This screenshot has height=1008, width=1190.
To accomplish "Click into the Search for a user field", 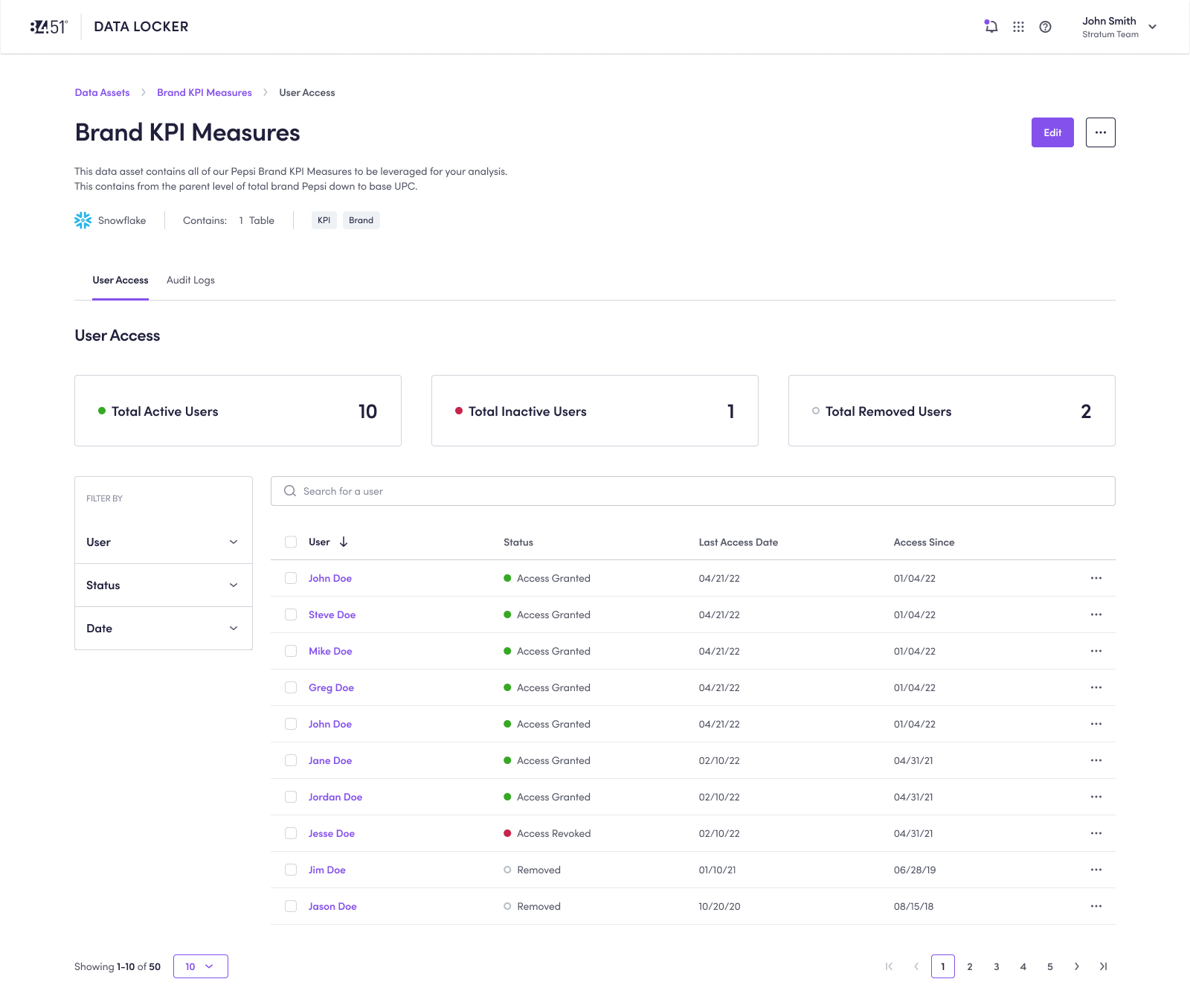I will pyautogui.click(x=693, y=491).
